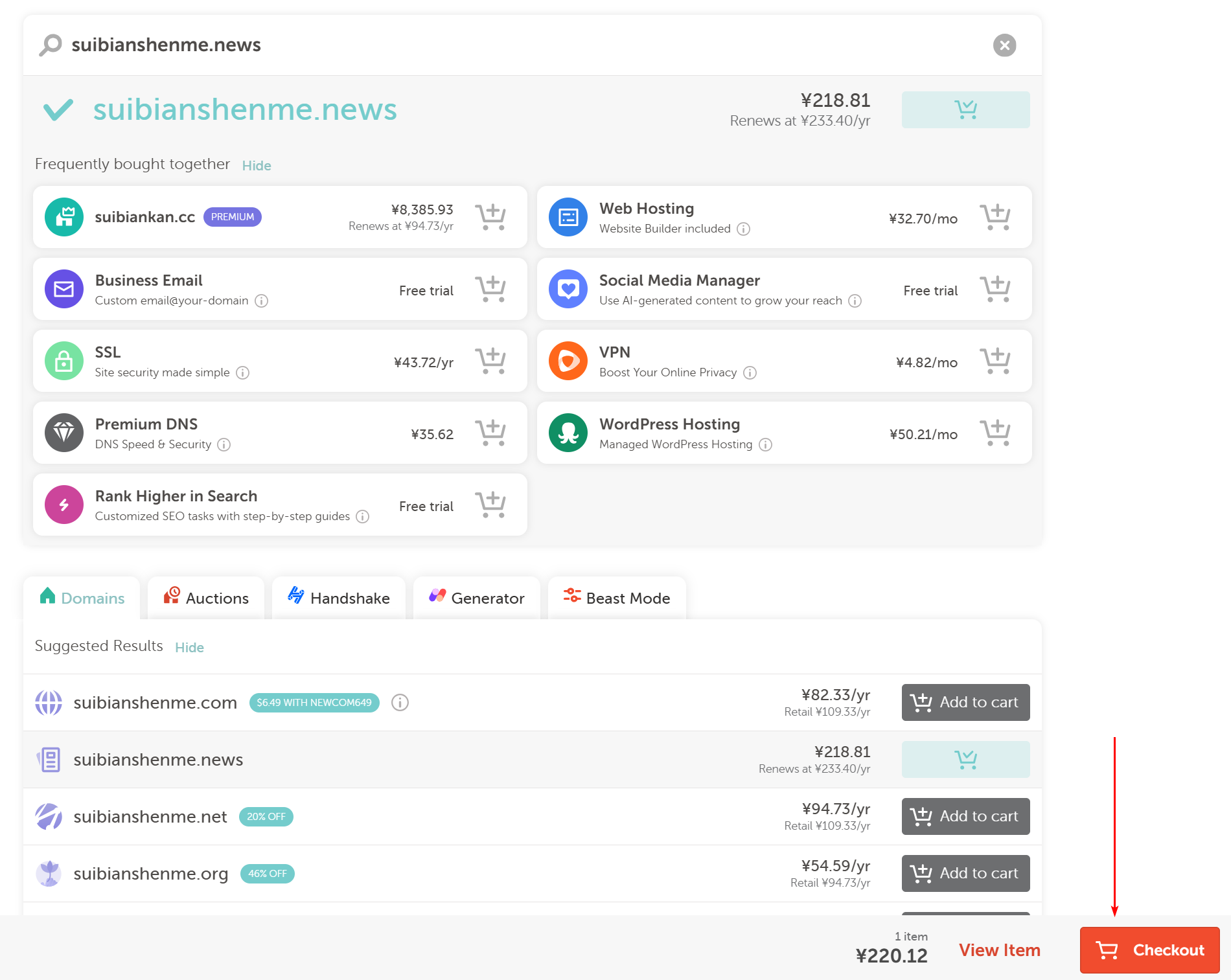Add VPN to cart via cart icon
Screen dimensions: 1231x980
click(995, 361)
